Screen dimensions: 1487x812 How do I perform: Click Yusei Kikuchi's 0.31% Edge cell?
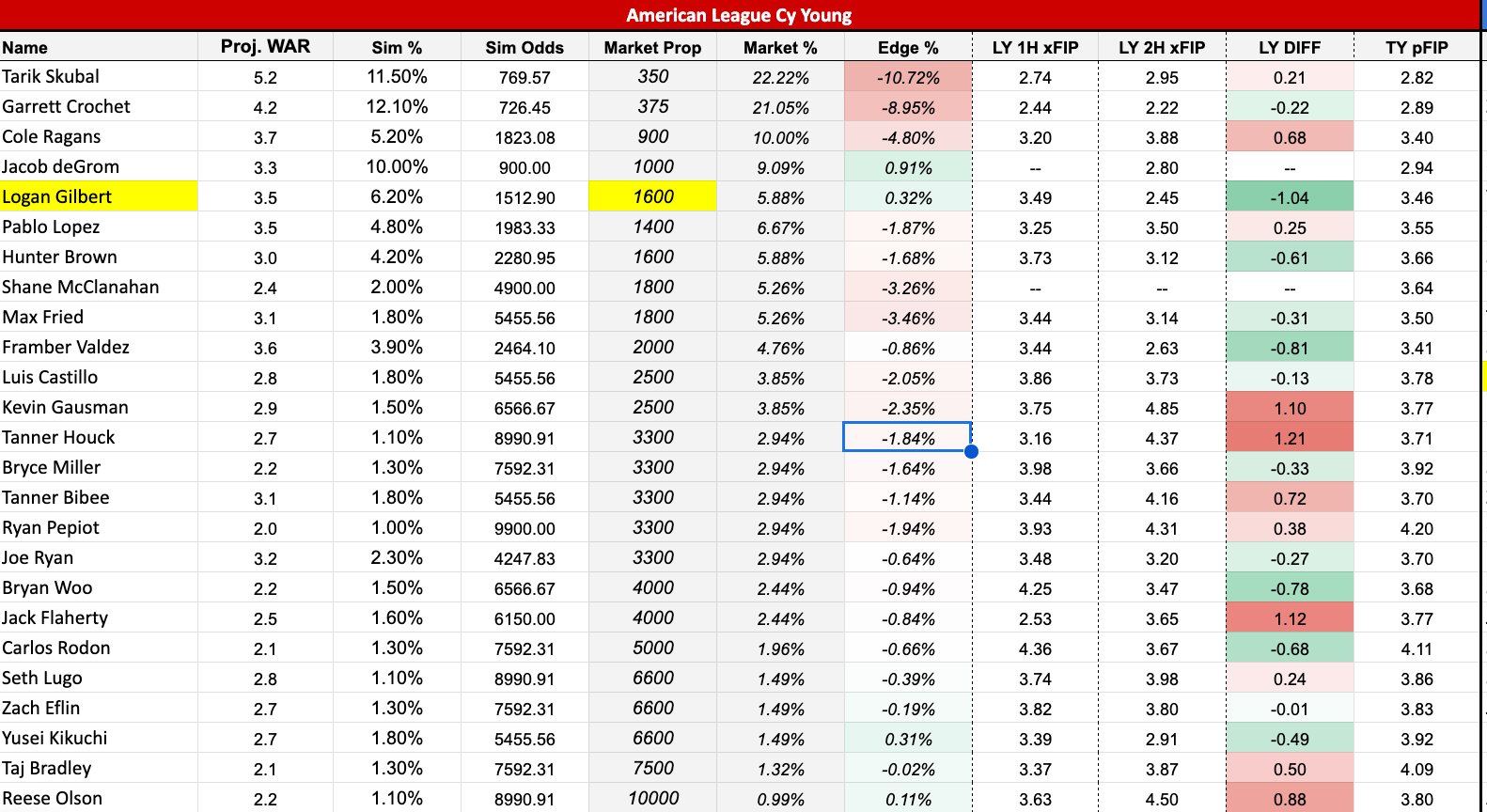(x=908, y=738)
